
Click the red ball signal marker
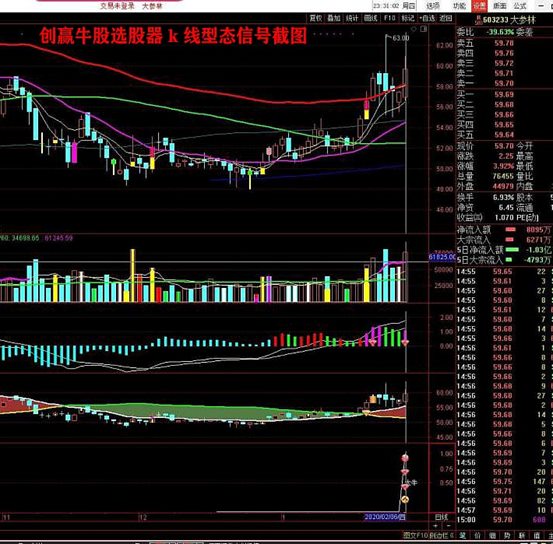(x=405, y=458)
